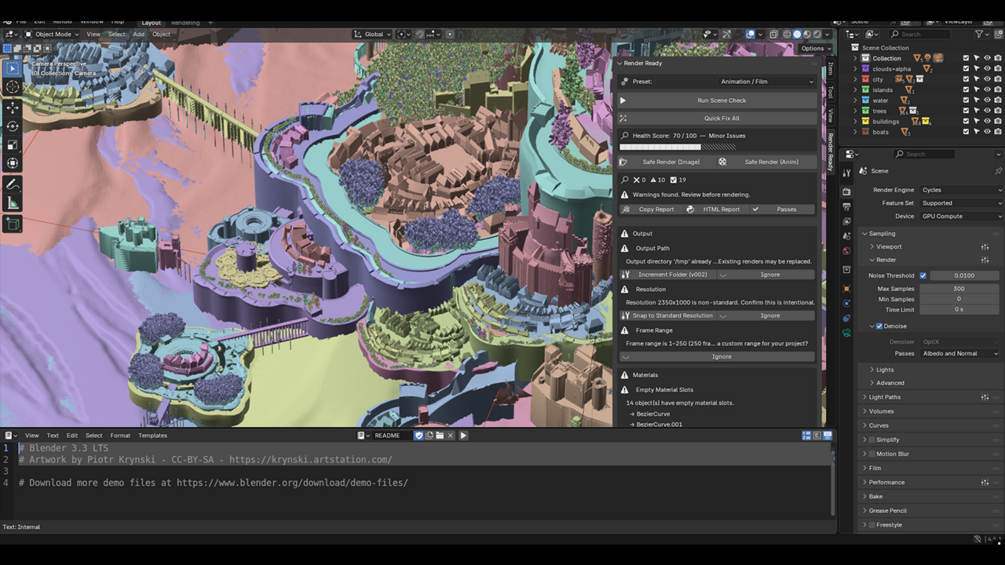Switch viewport to solid shading

click(797, 35)
